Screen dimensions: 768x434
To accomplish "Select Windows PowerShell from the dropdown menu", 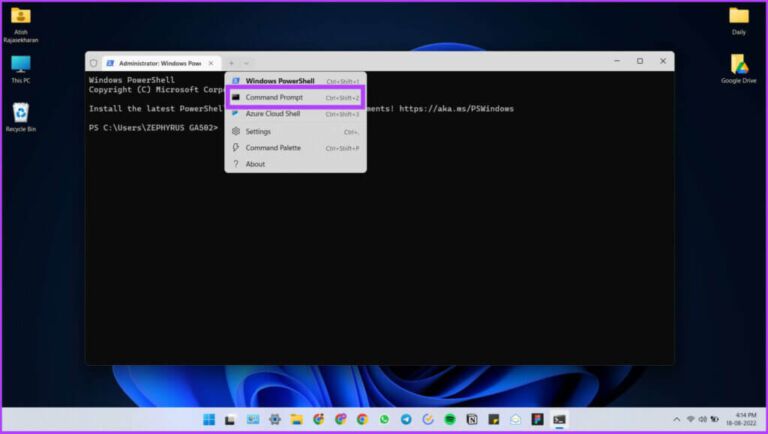I will click(x=295, y=81).
